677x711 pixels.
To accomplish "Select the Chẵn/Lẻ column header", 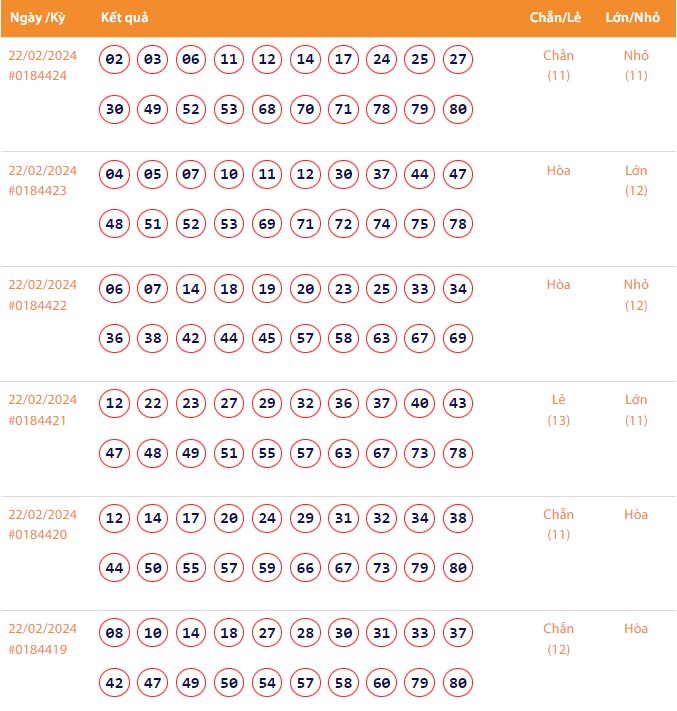I will click(558, 18).
